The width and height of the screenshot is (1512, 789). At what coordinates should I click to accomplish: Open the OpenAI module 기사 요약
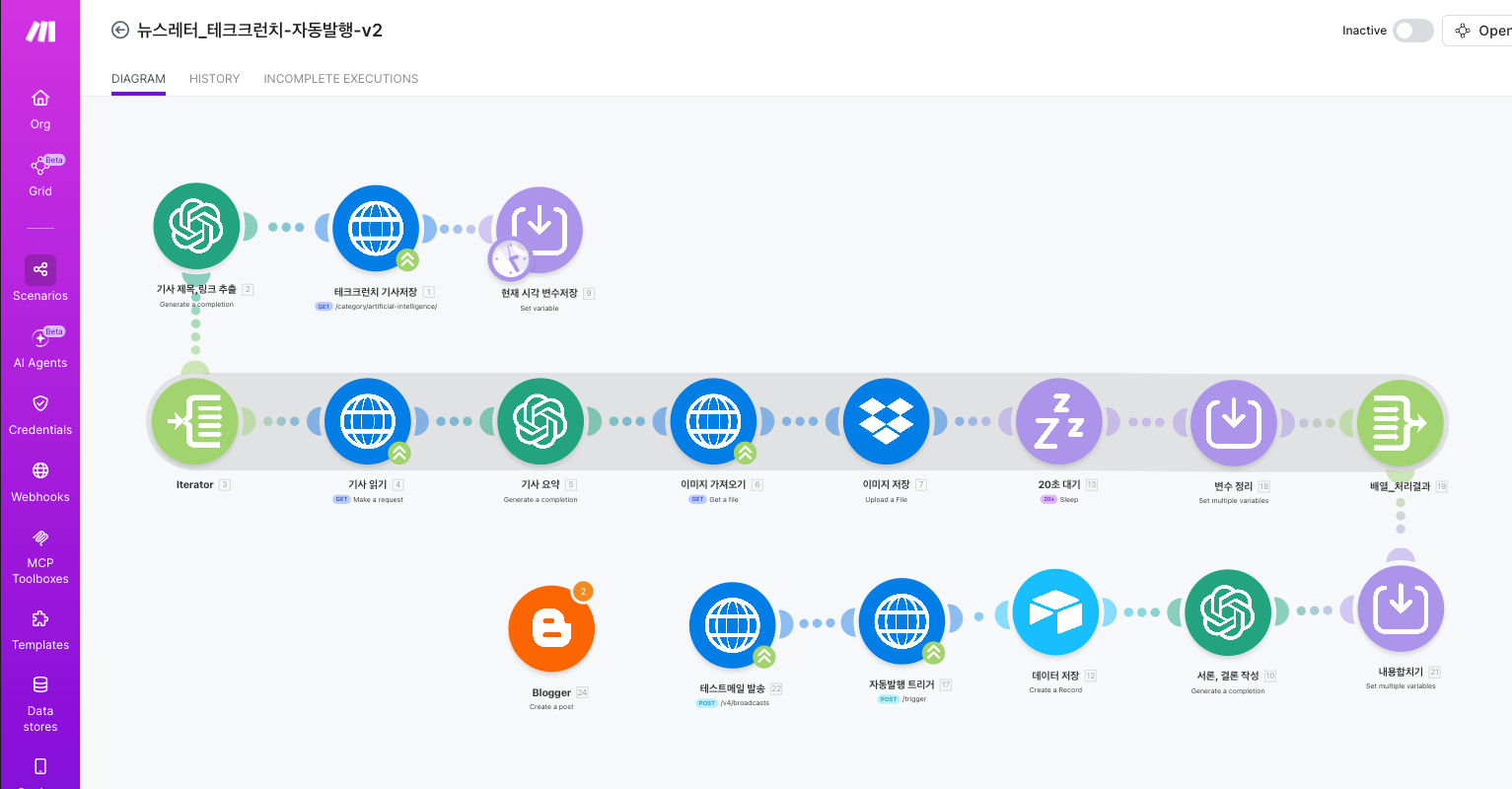click(540, 422)
